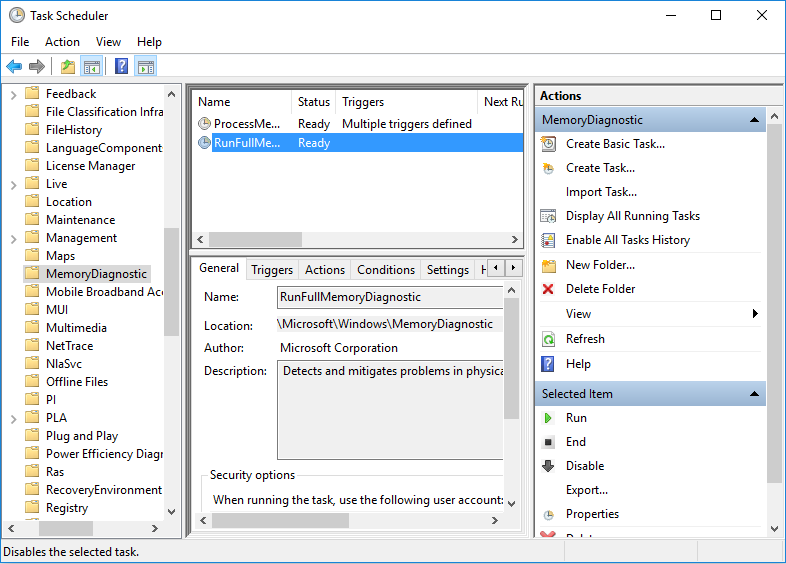Switch to the Triggers tab
786x564 pixels.
pyautogui.click(x=272, y=270)
